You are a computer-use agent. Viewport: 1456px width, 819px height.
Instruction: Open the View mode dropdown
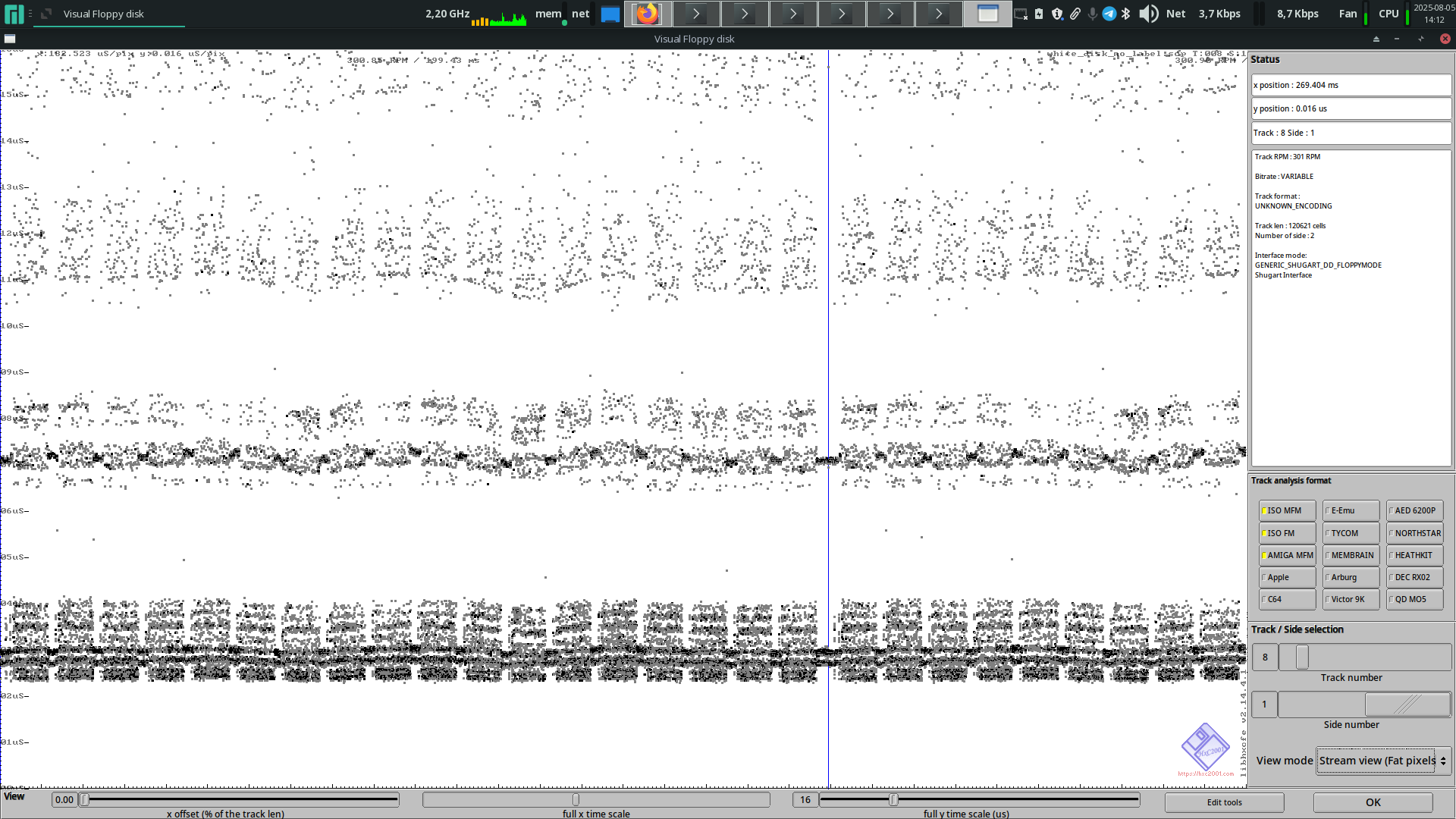[1384, 761]
